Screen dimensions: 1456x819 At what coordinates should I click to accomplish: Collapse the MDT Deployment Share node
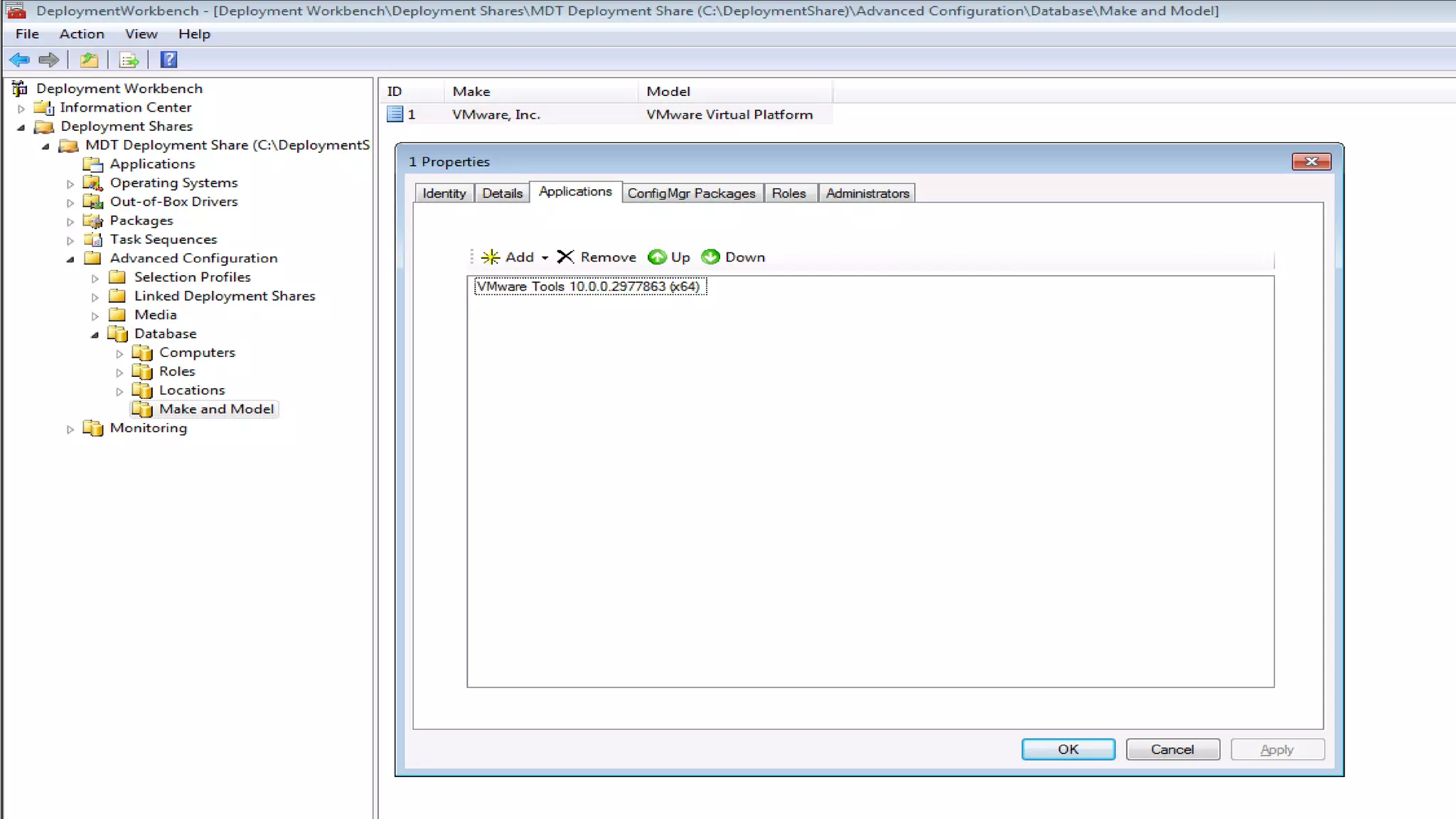[46, 146]
